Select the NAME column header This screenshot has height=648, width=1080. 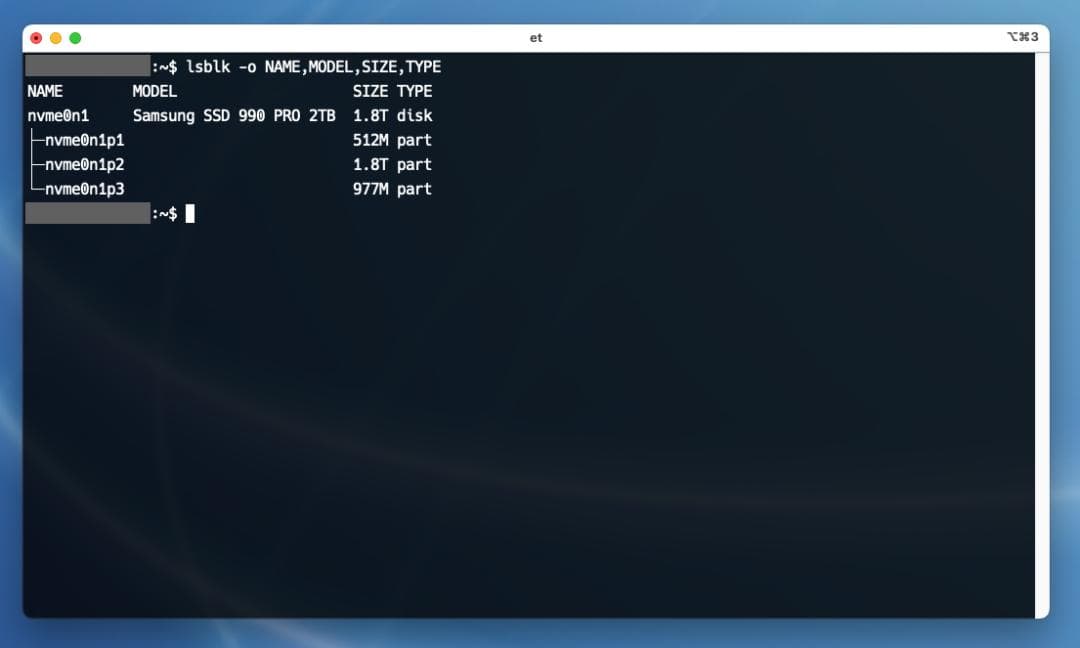(x=44, y=91)
